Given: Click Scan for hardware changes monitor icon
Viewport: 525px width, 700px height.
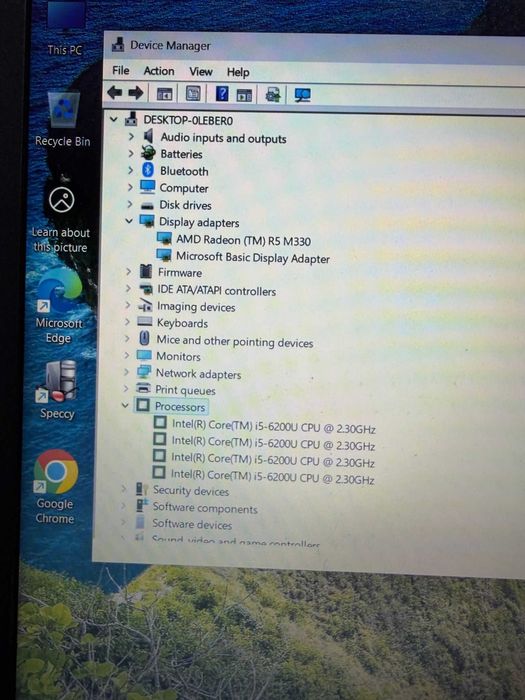Looking at the screenshot, I should tap(303, 95).
